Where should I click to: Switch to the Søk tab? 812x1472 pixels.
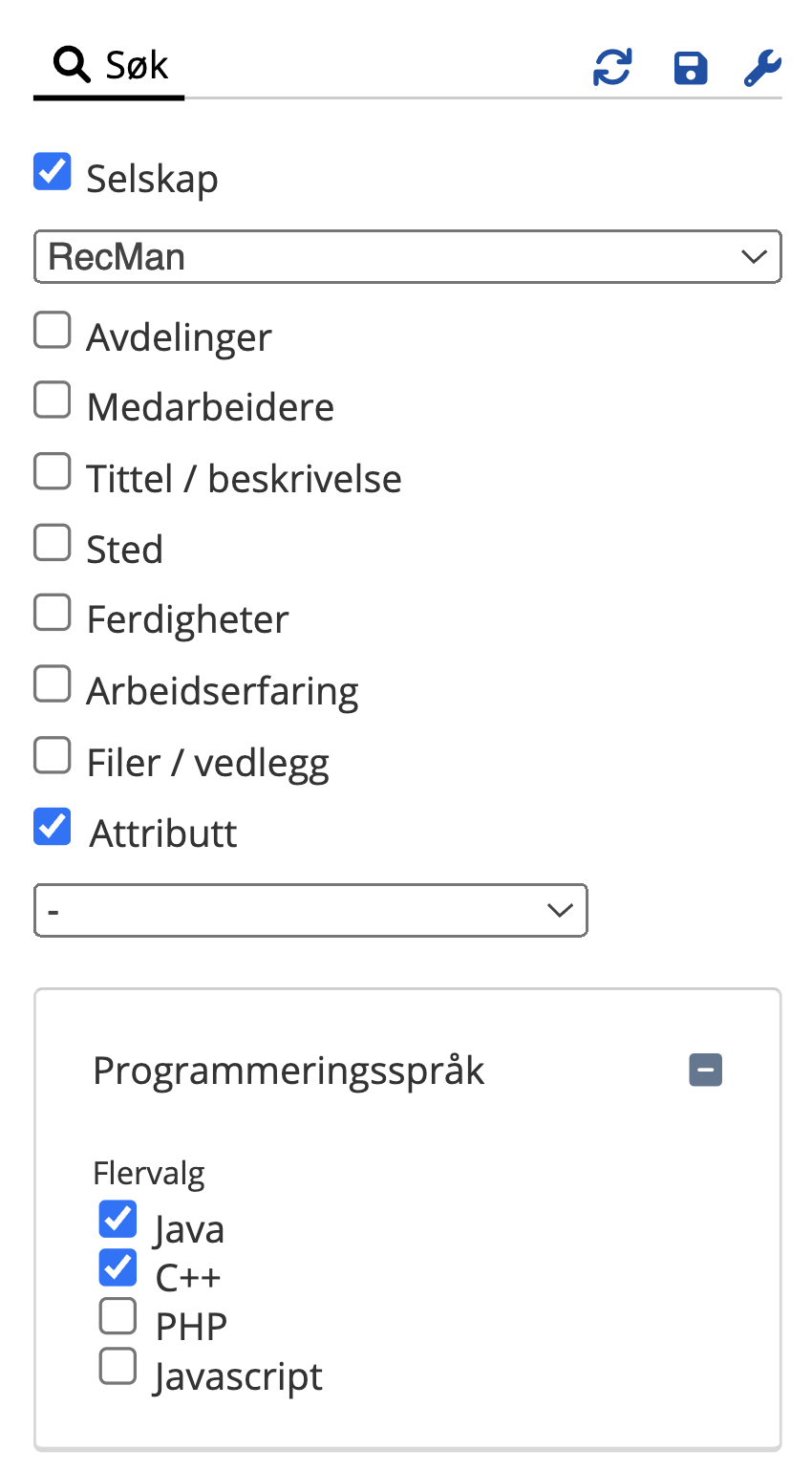110,67
